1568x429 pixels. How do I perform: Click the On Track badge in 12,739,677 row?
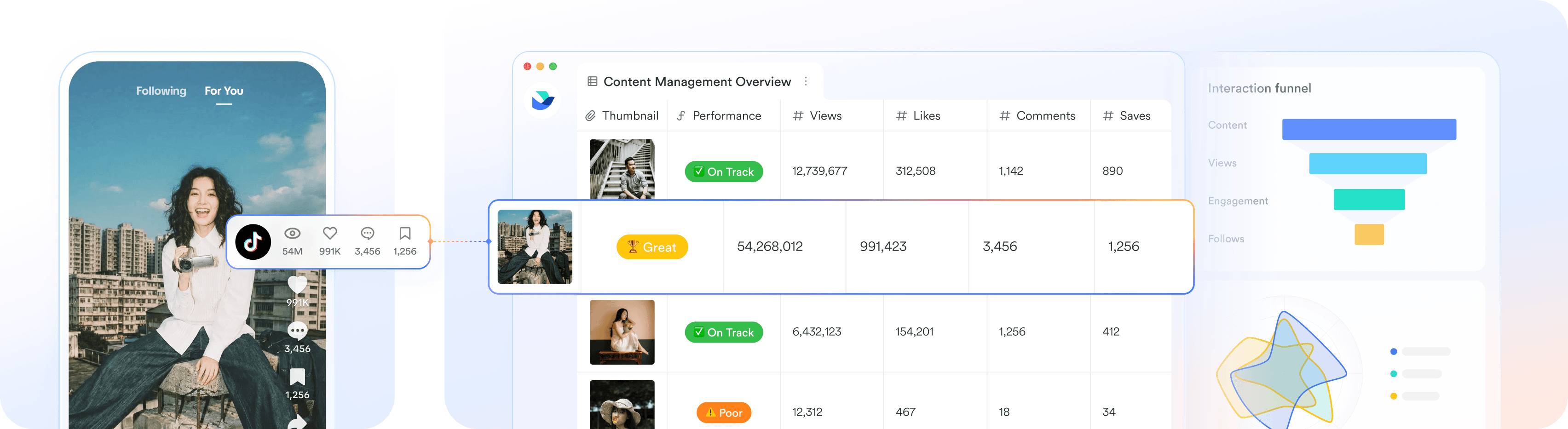(x=724, y=172)
